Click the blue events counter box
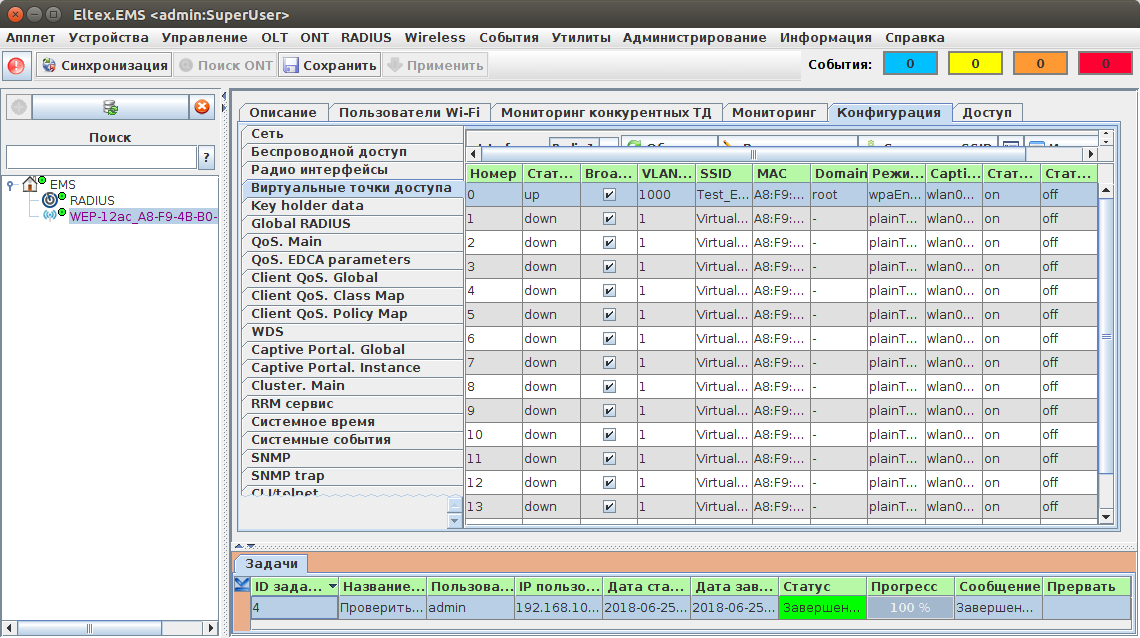 (910, 64)
